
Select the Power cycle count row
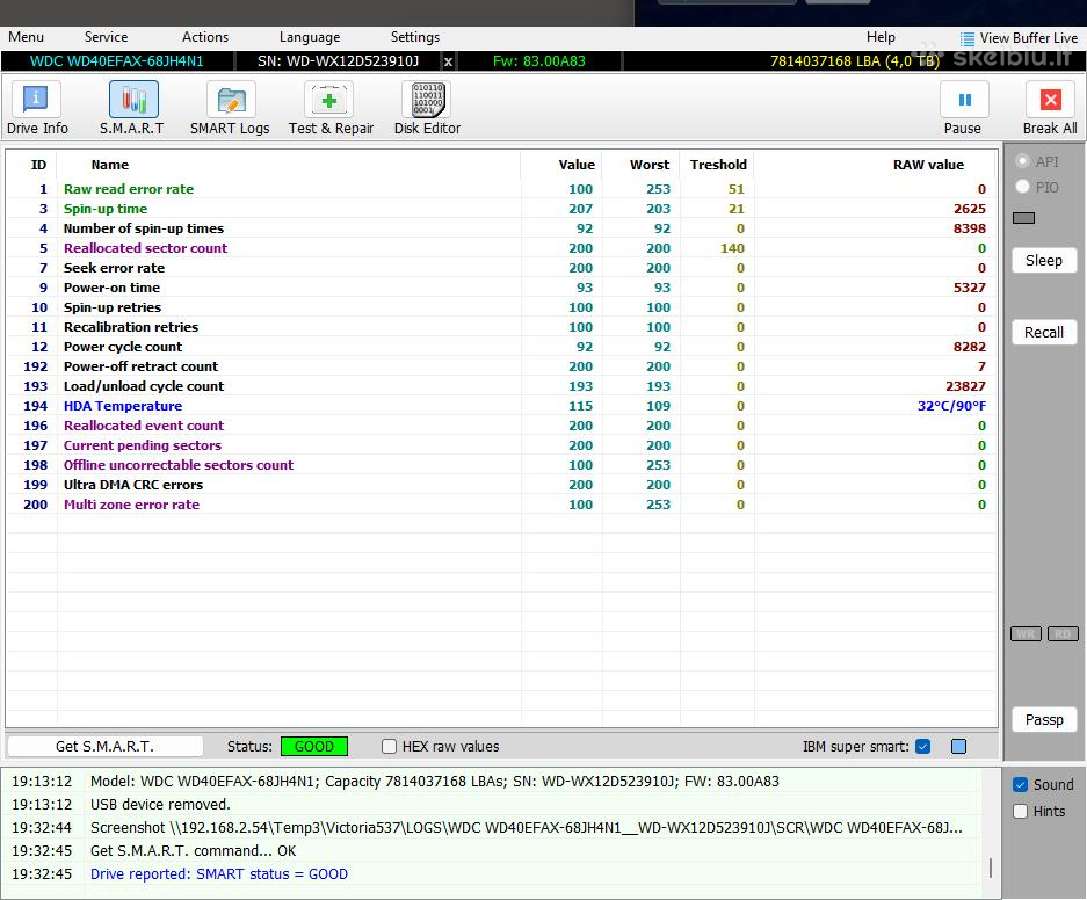click(502, 346)
